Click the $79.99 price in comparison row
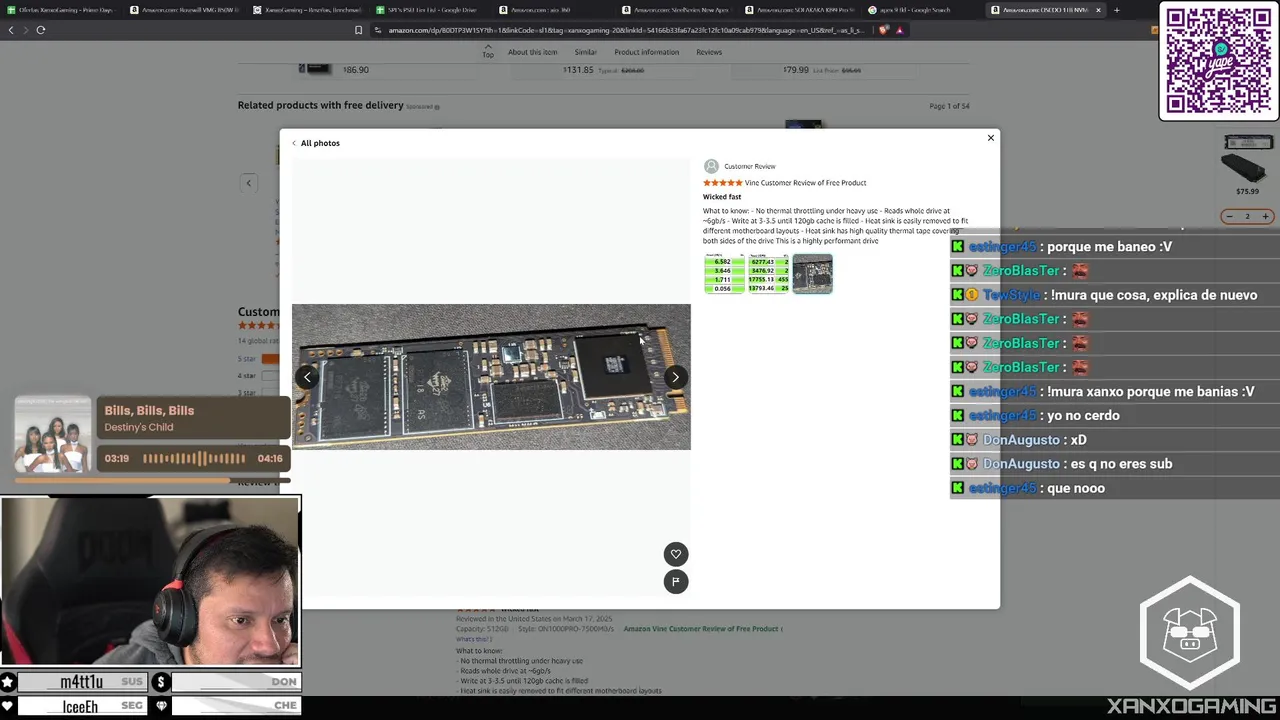This screenshot has width=1280, height=720. pos(796,70)
